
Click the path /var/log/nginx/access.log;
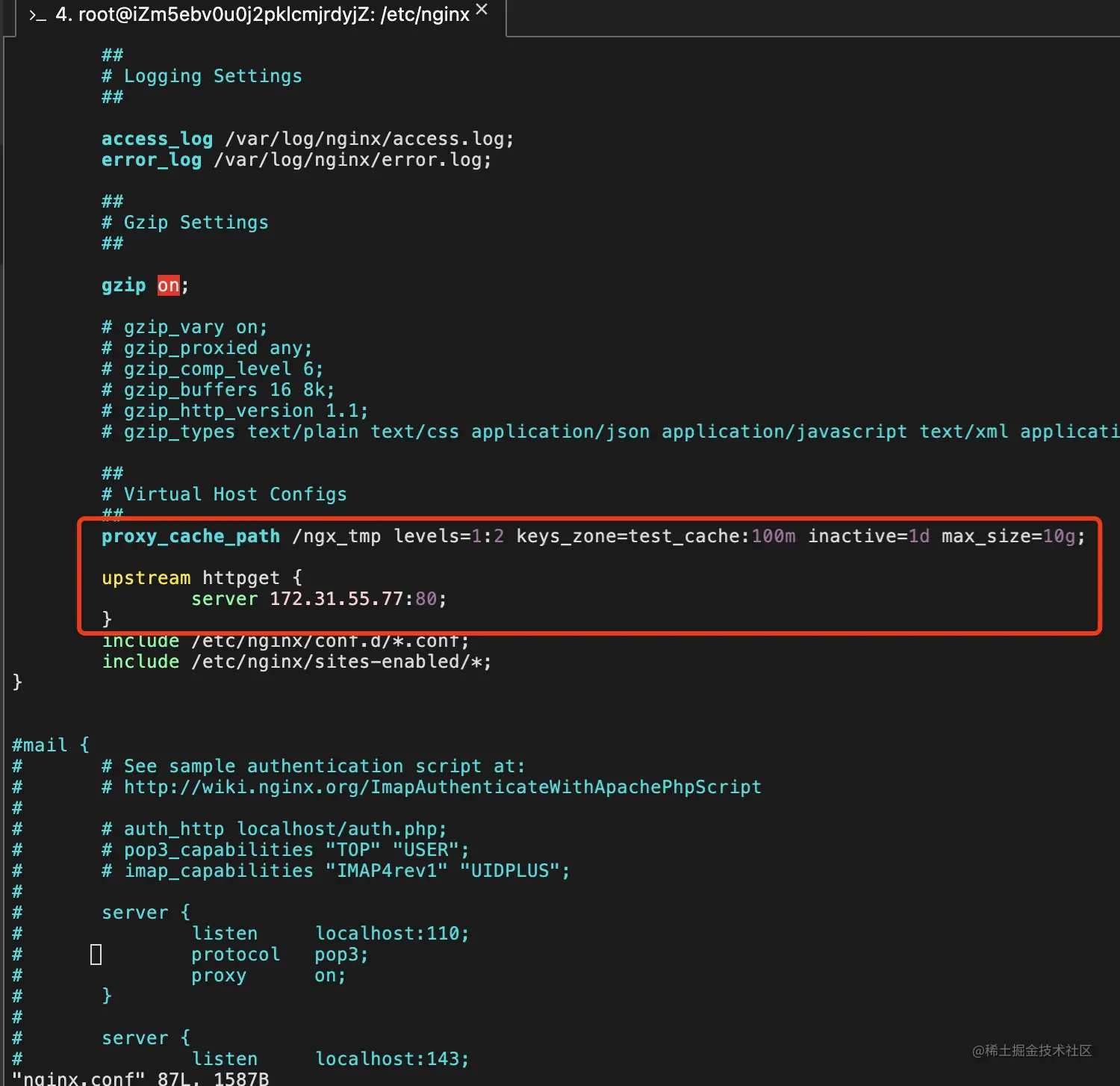coord(370,139)
